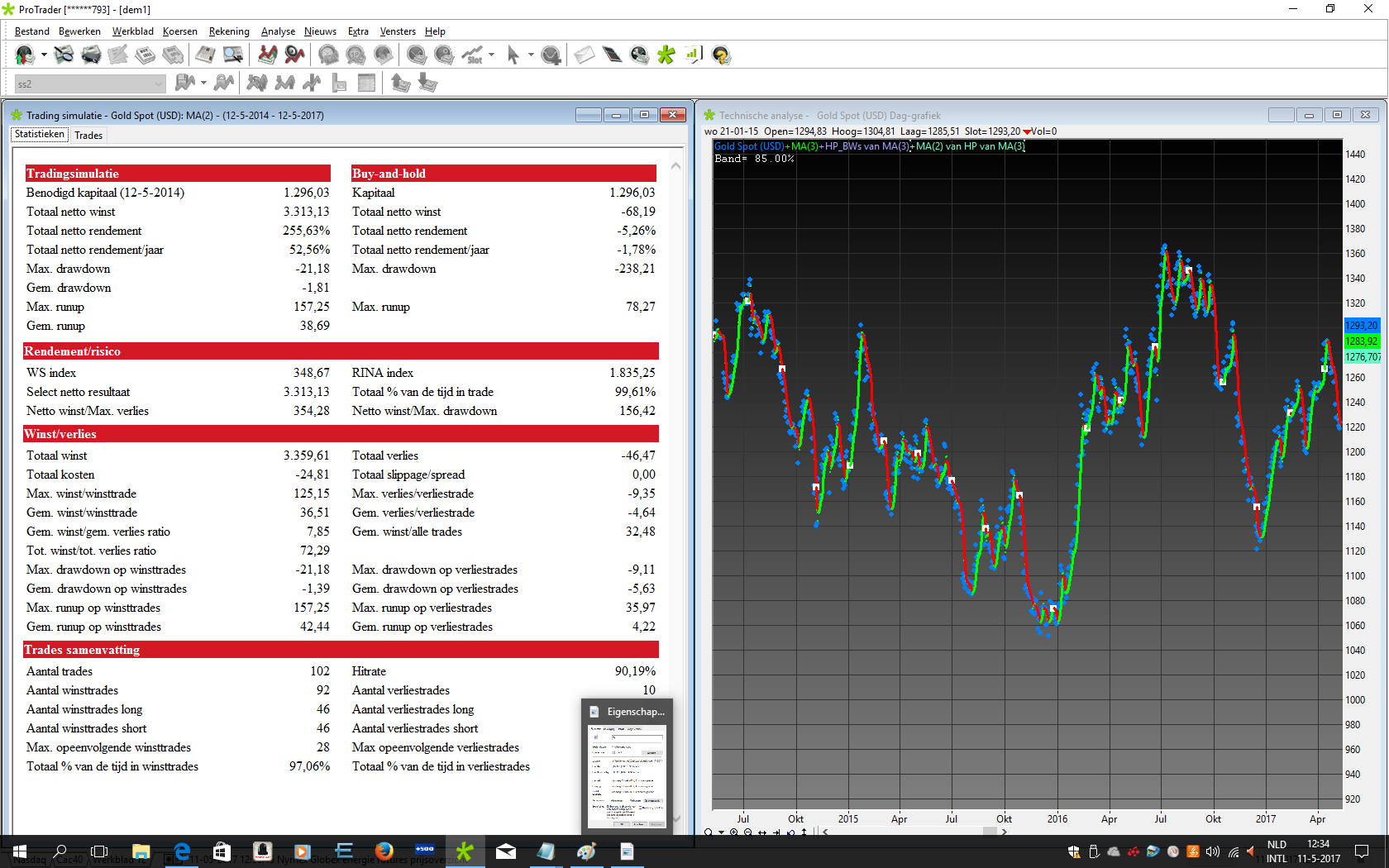
Task: Open Windows Start menu
Action: pyautogui.click(x=20, y=851)
